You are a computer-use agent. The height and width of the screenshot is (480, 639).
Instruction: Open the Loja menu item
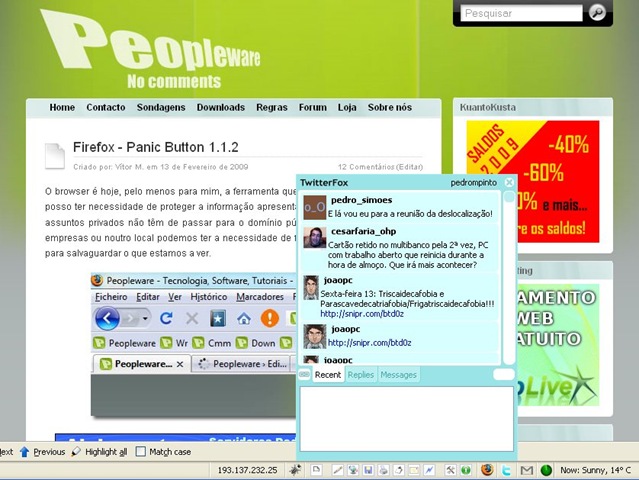347,107
